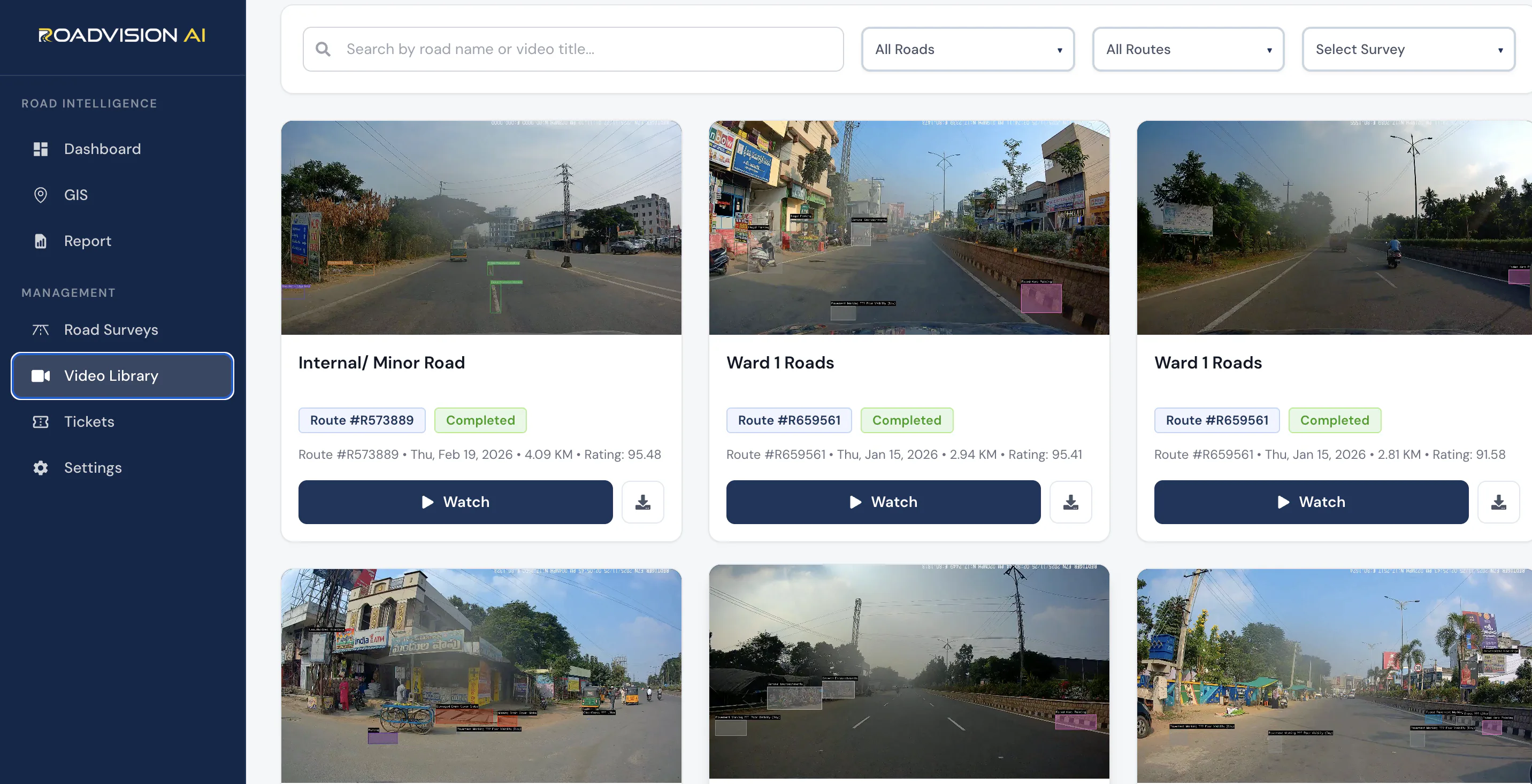Screen dimensions: 1532x784
Task: Click text showing Rating: 95.41
Action: [x=1045, y=455]
